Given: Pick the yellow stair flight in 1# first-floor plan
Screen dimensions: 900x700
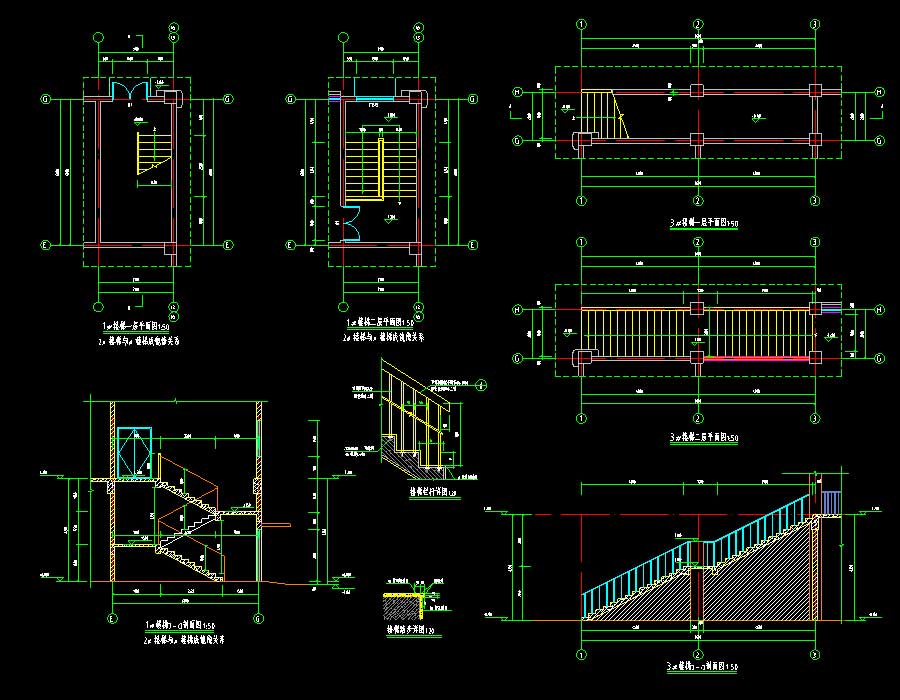Looking at the screenshot, I should click(154, 154).
